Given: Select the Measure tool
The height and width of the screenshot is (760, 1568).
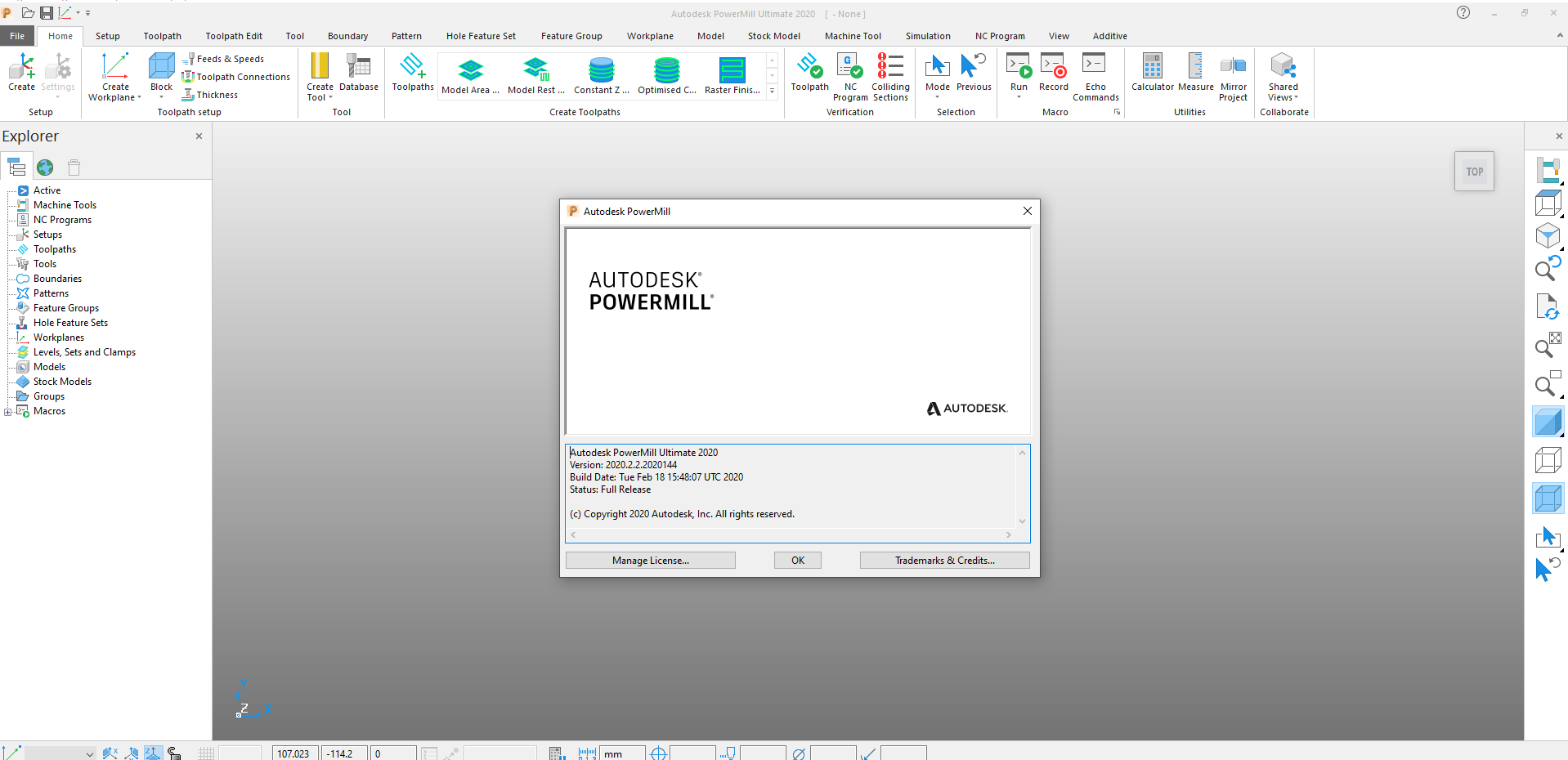Looking at the screenshot, I should (x=1195, y=72).
